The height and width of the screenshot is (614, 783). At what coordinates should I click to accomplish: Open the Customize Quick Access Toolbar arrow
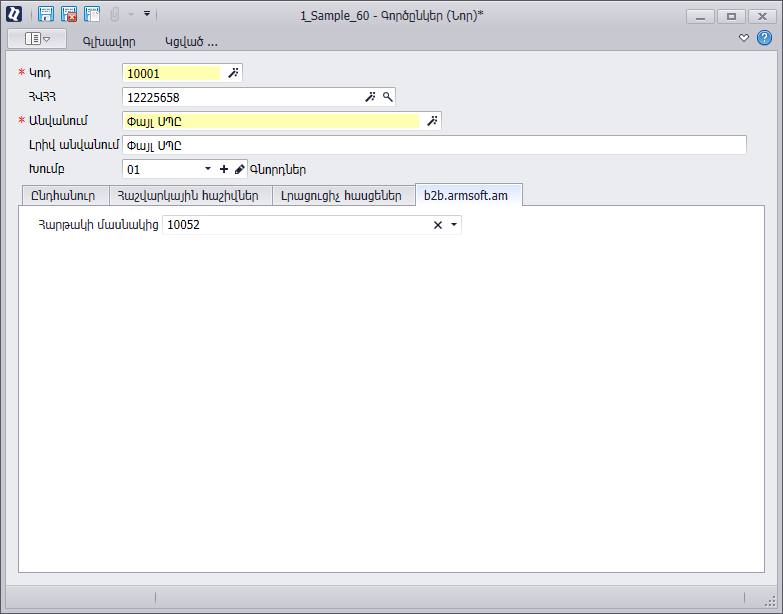(x=147, y=14)
